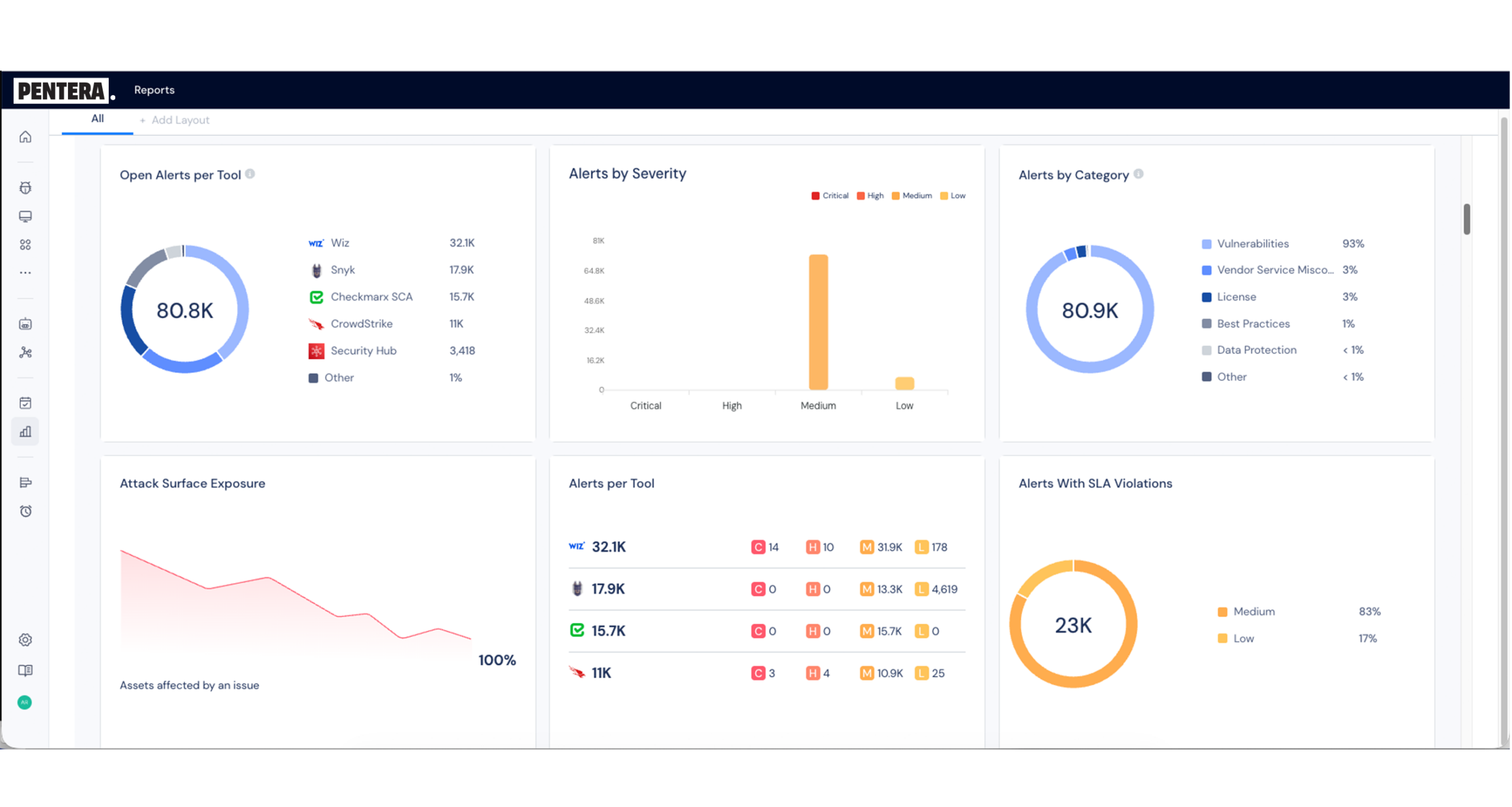The image size is (1512, 807).
Task: Select the bar chart reports icon
Action: coord(25,432)
